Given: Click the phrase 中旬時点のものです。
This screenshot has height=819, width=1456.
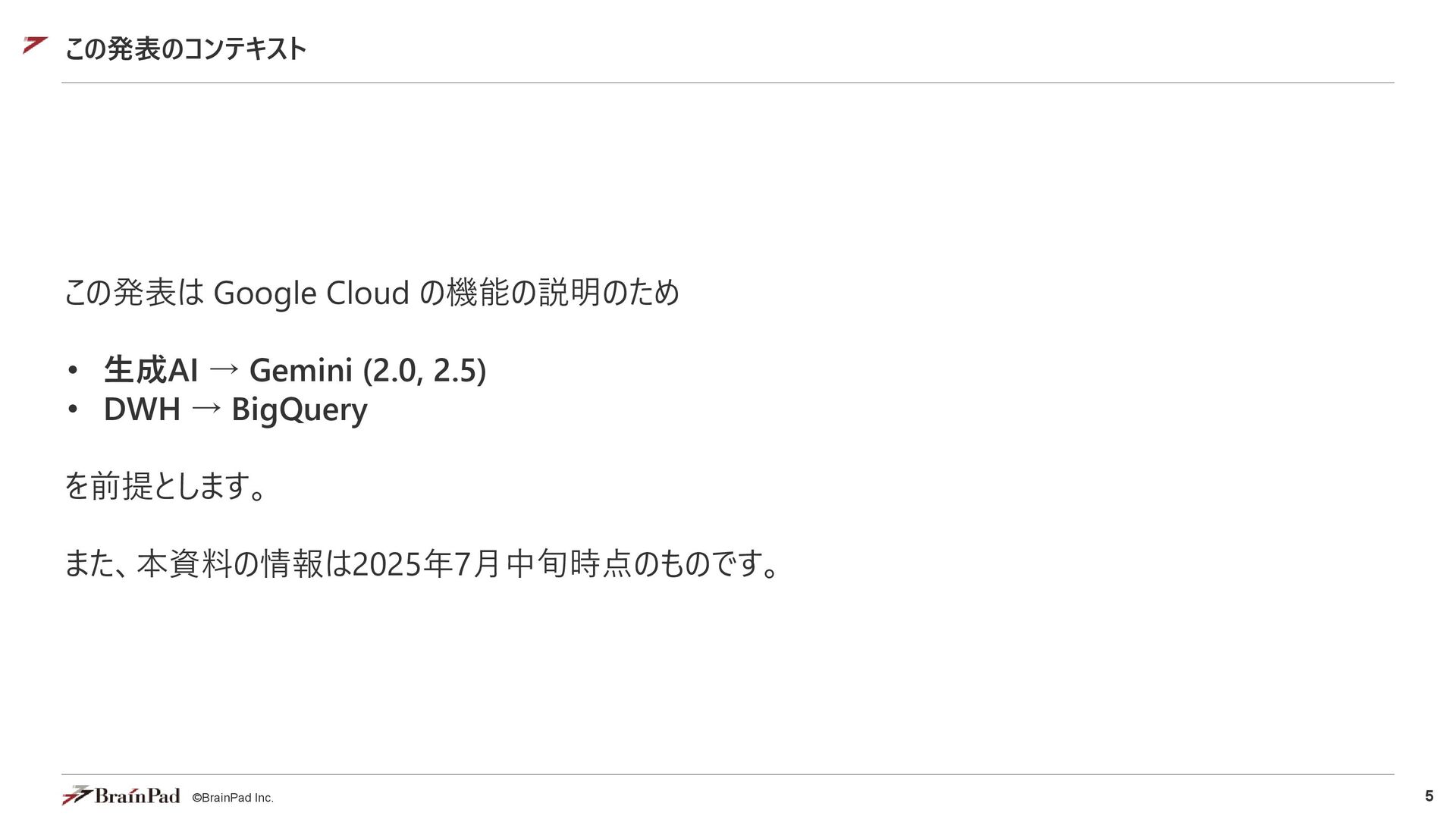Looking at the screenshot, I should click(x=643, y=563).
